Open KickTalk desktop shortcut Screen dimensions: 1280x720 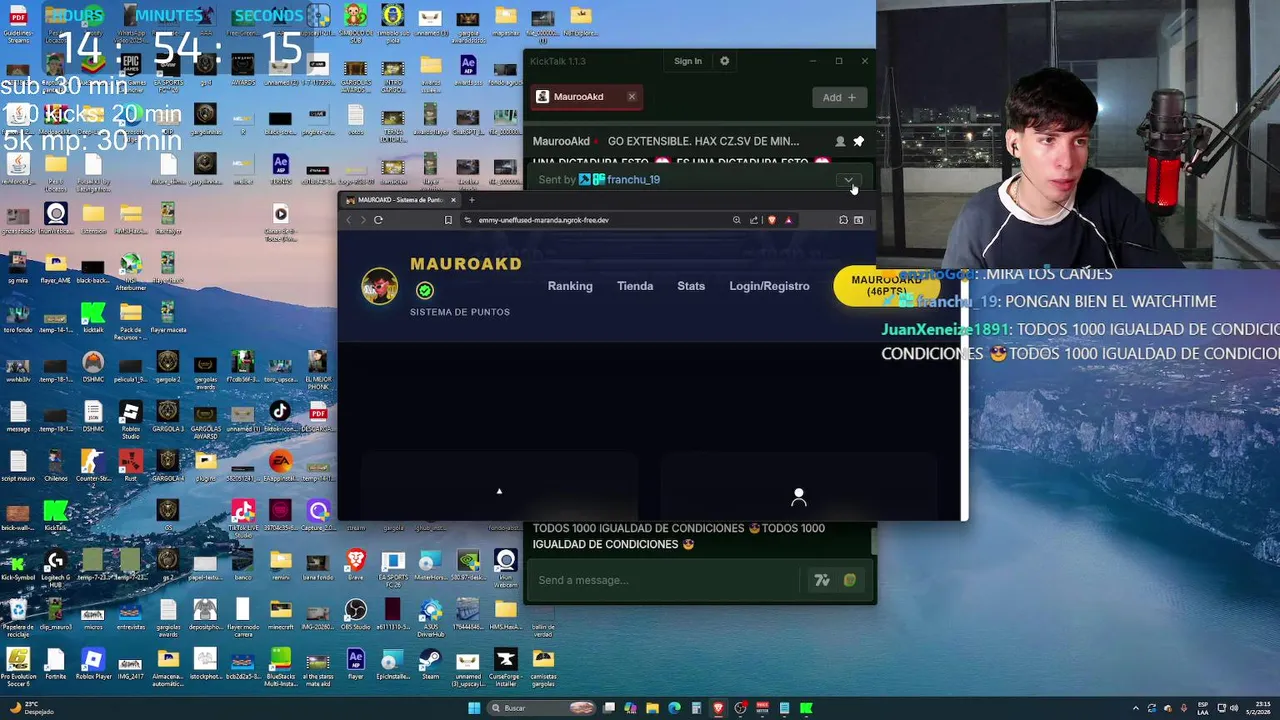pyautogui.click(x=55, y=515)
